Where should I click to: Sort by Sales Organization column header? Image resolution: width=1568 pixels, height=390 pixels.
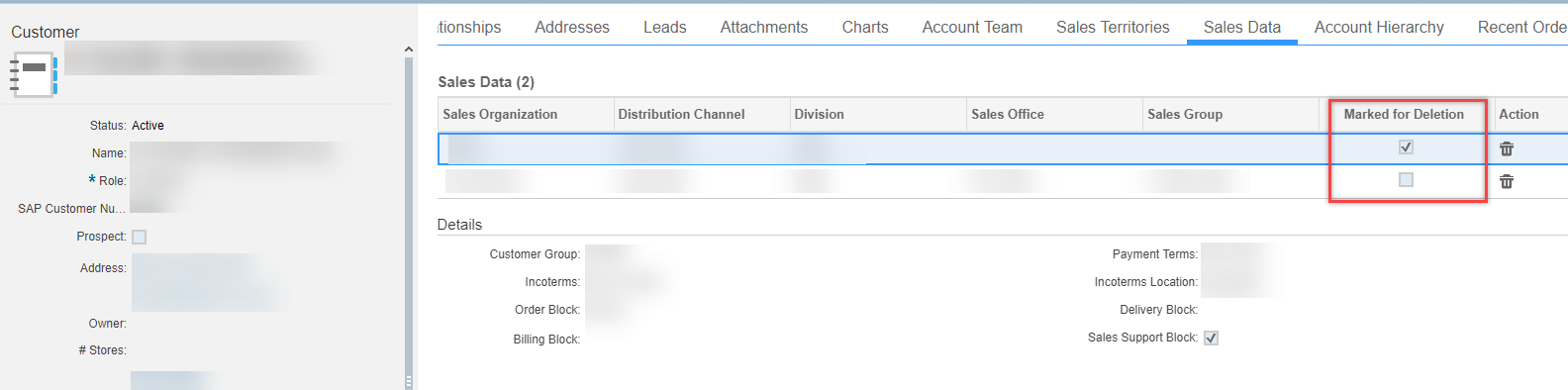click(500, 114)
